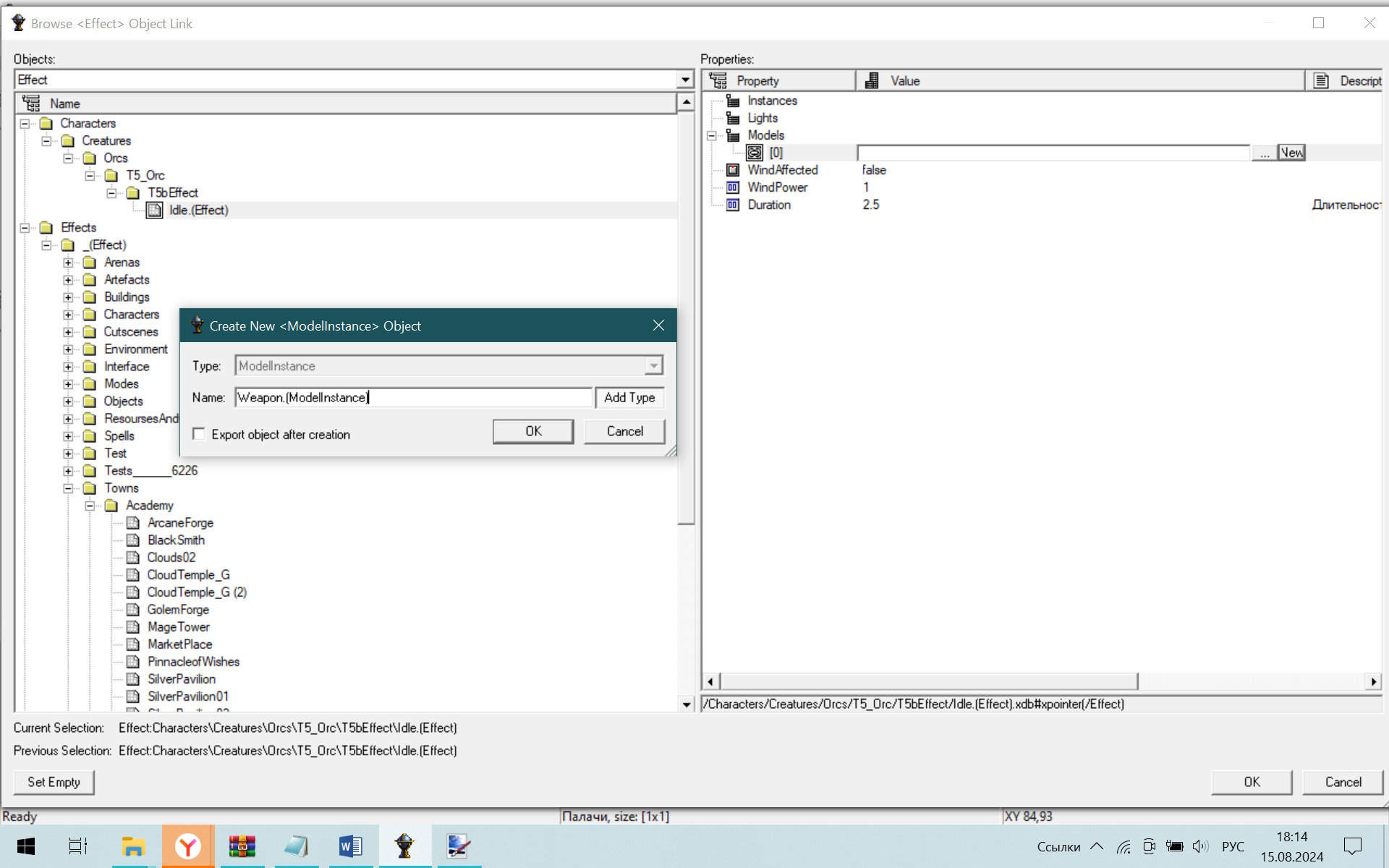This screenshot has width=1389, height=868.
Task: Expand the Spells folder
Action: click(68, 436)
